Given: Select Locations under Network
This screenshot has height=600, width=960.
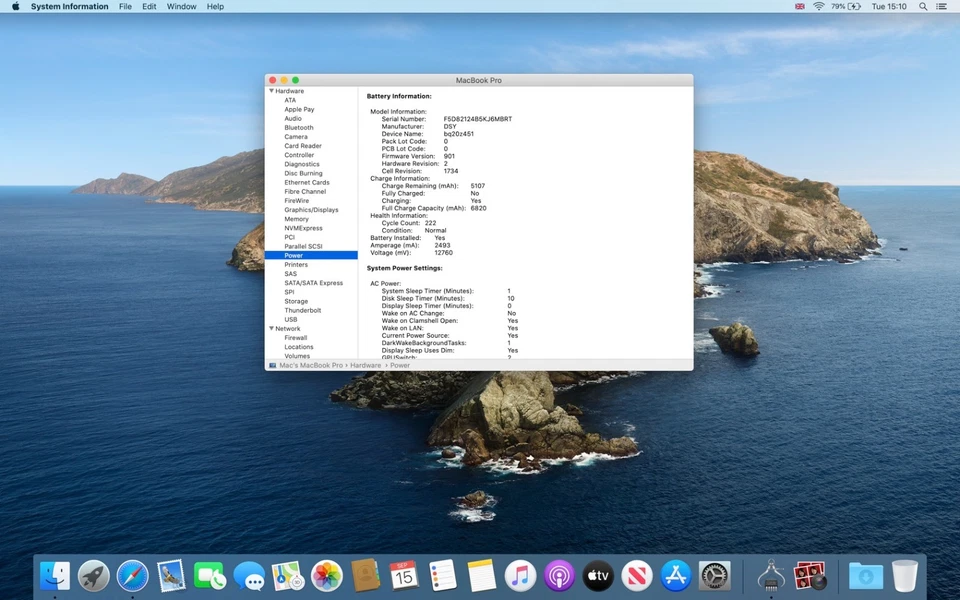Looking at the screenshot, I should (x=299, y=347).
